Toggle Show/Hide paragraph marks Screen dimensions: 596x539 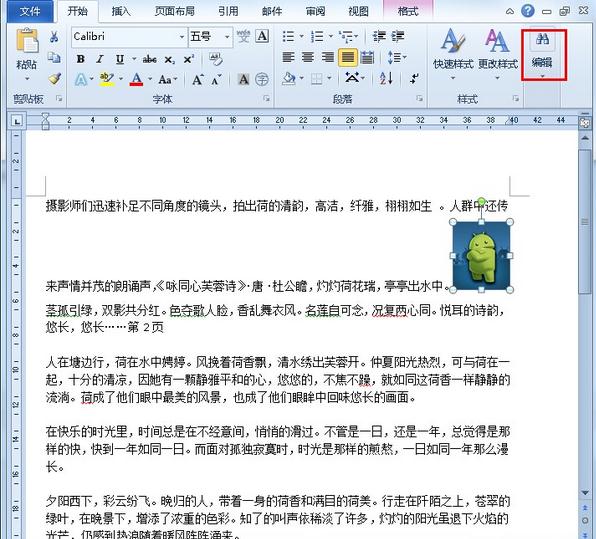[414, 79]
